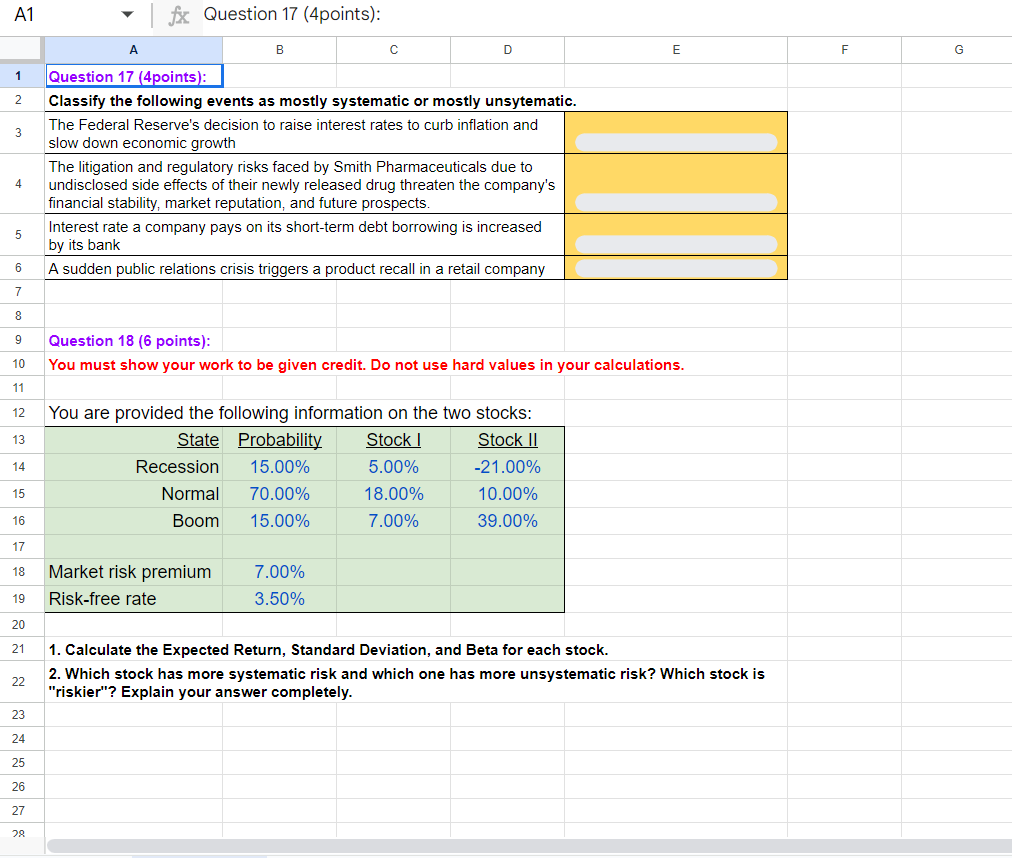Select the Market risk premium 7.00% cell

click(x=280, y=572)
